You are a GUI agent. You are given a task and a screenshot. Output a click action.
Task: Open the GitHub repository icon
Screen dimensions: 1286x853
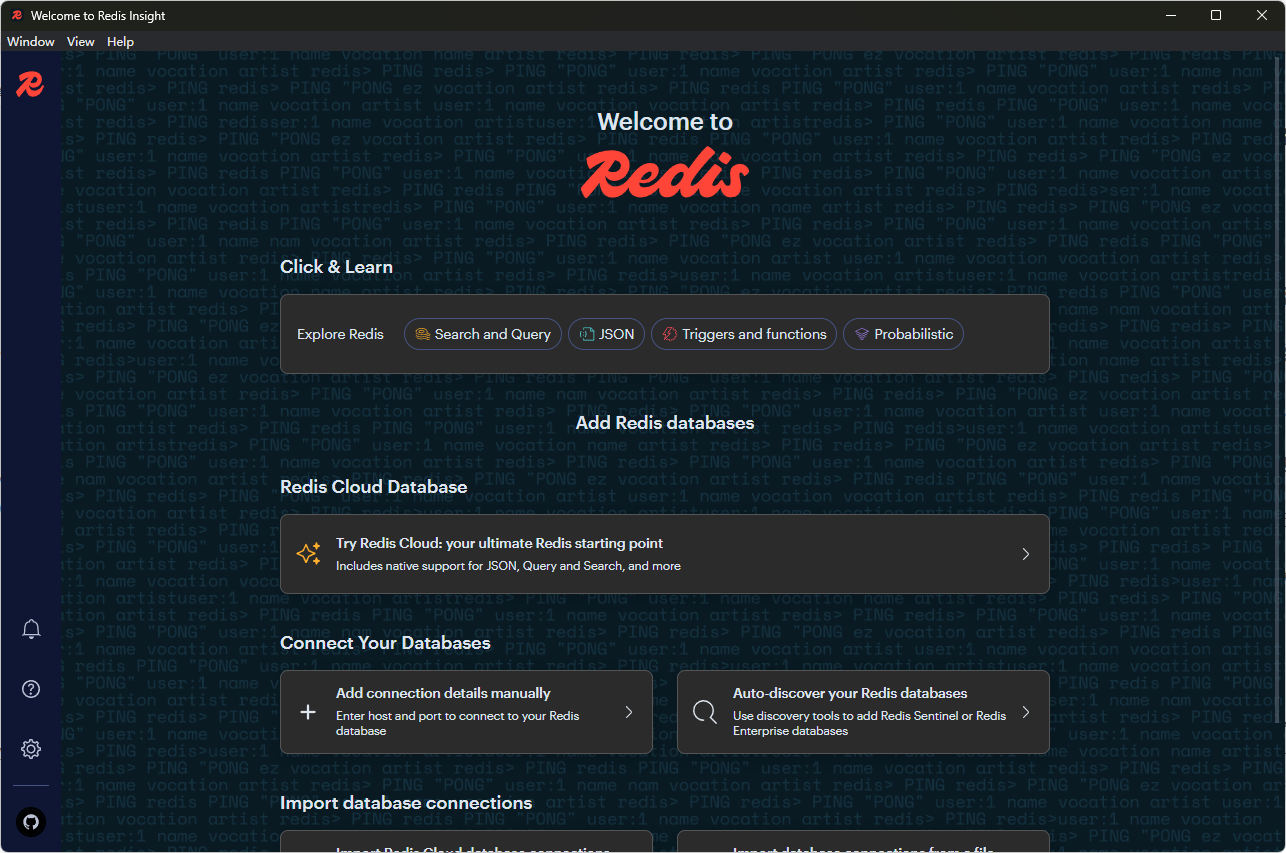point(31,822)
